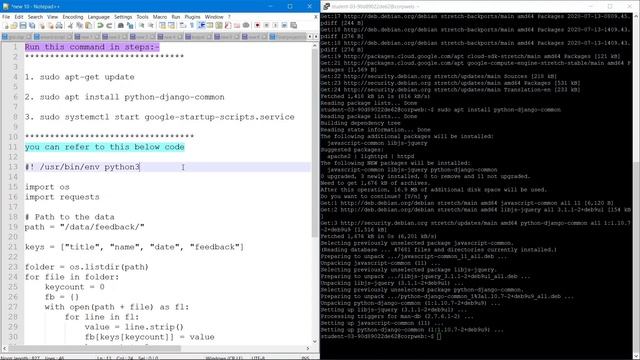Open the Settings menu
Screen dimensions: 640x360
(123, 17)
